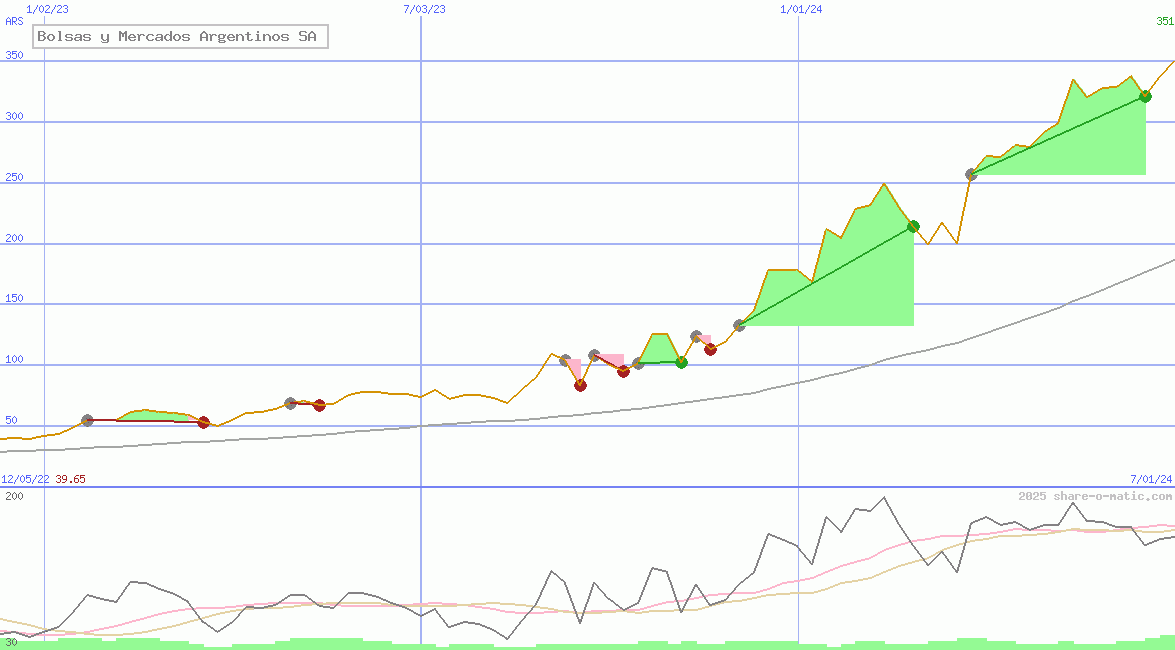This screenshot has width=1175, height=650.
Task: Click the 350 price axis label
Action: tap(14, 56)
